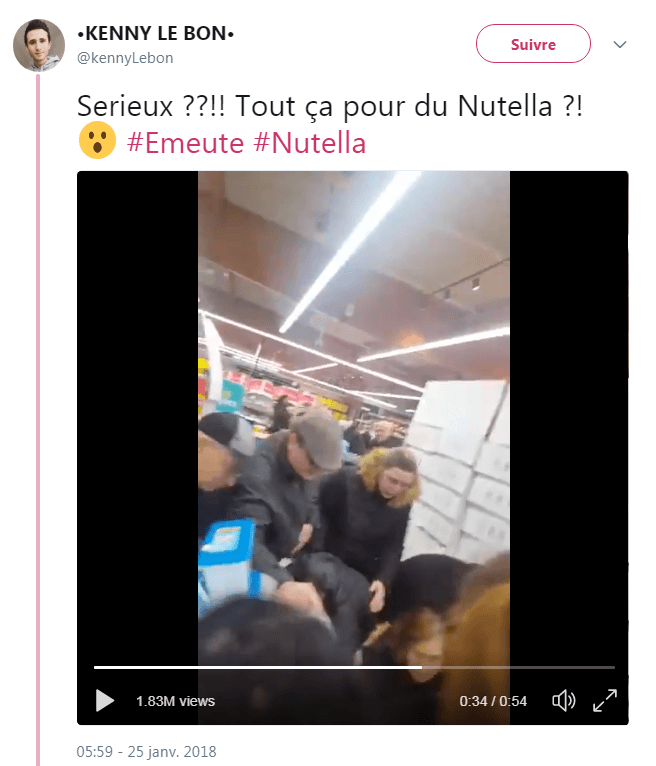Open the #Emeute hashtag

[x=185, y=143]
